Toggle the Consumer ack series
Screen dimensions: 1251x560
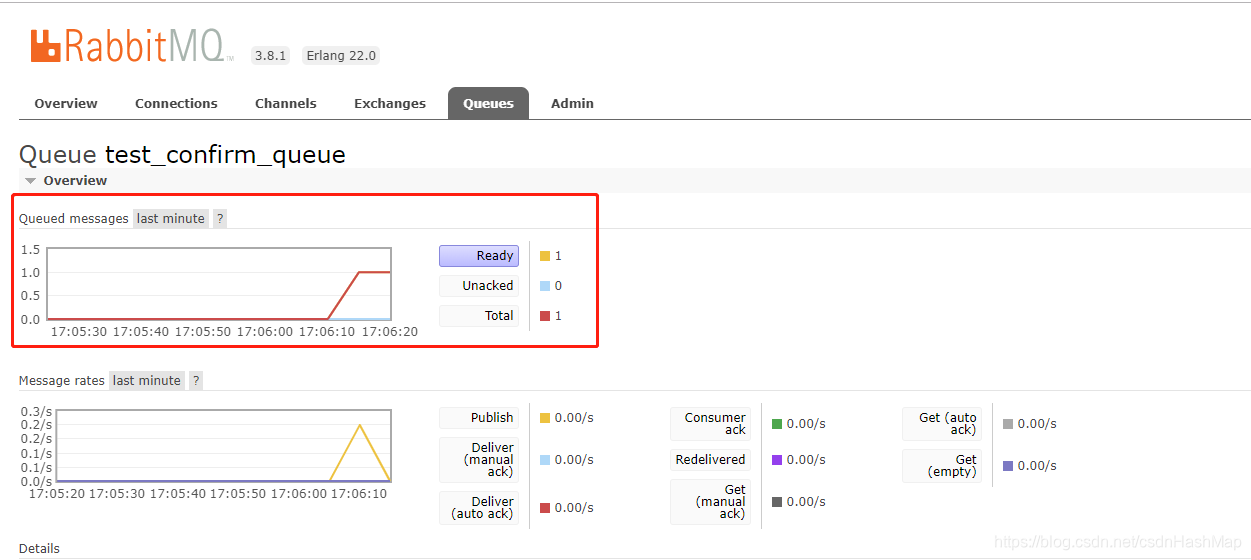click(711, 424)
